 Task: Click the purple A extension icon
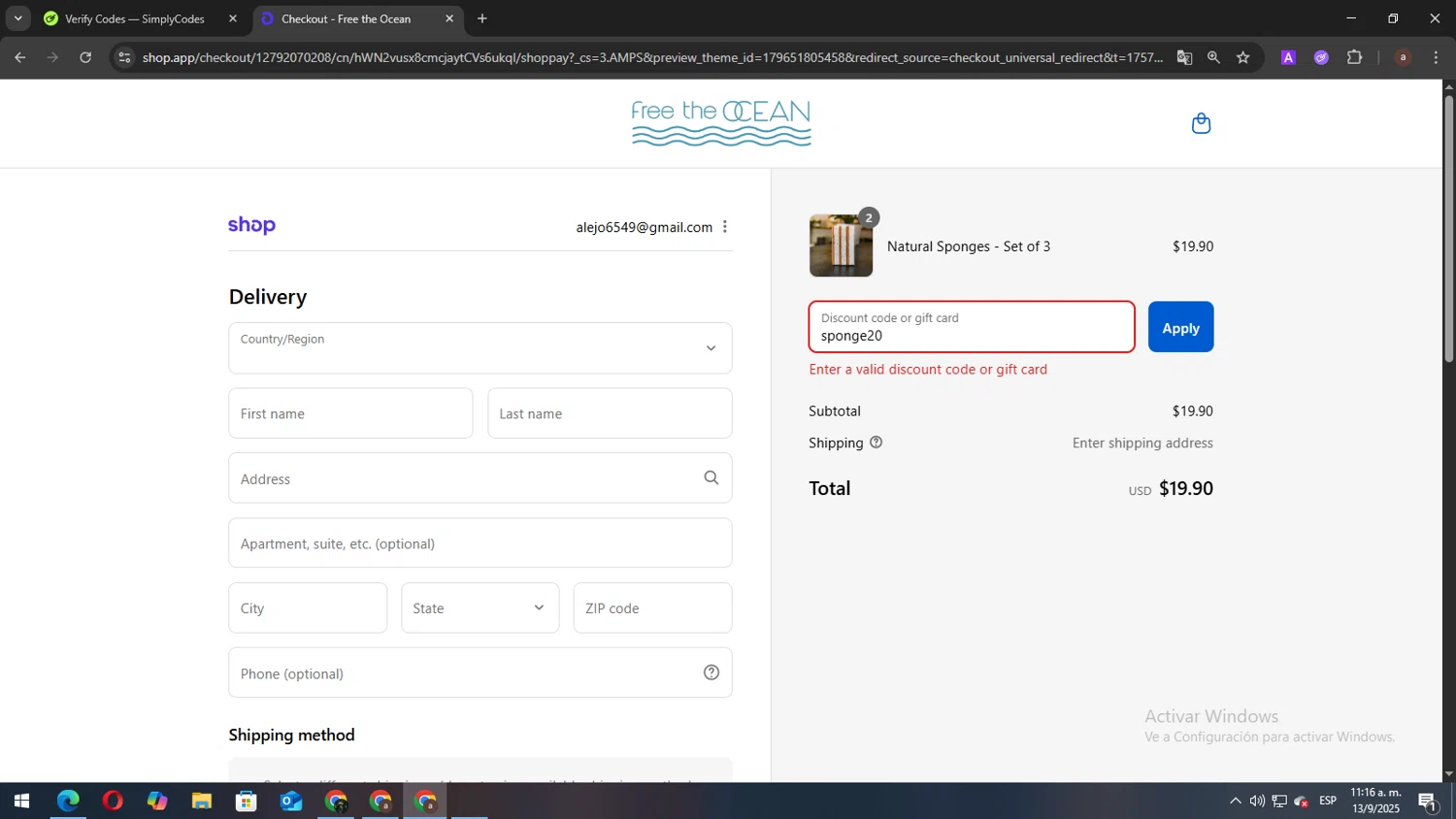1288,57
